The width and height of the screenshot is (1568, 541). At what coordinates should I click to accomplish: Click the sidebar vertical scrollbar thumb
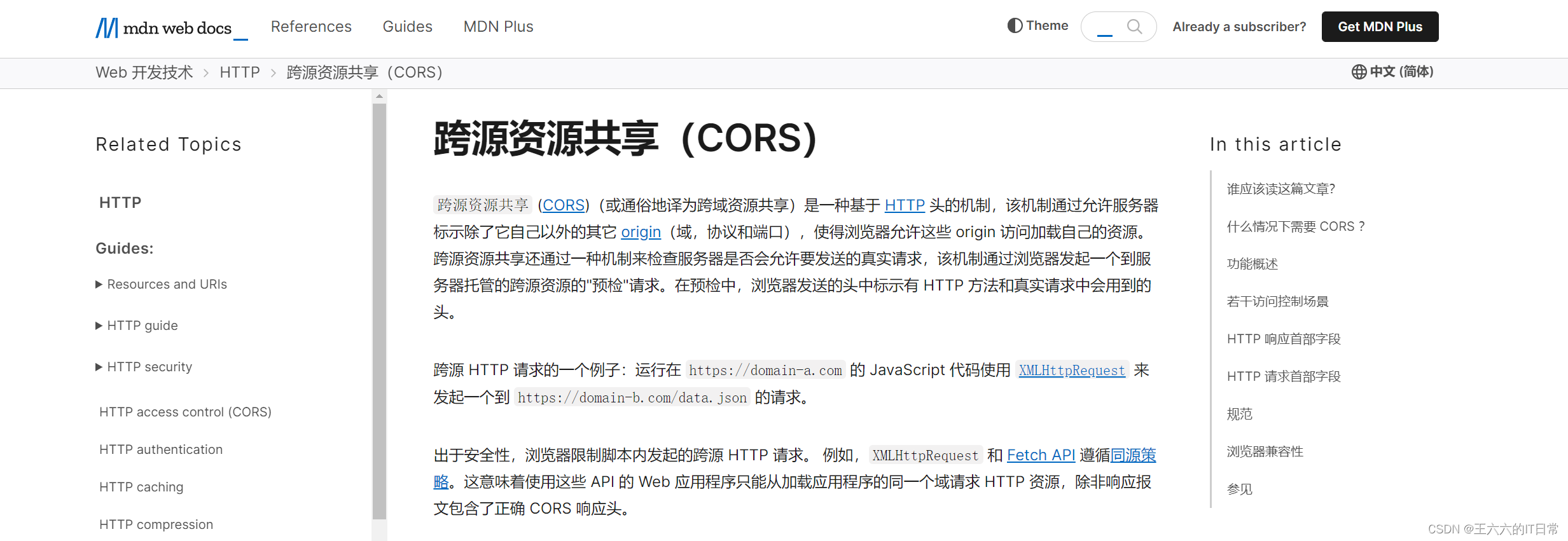379,312
